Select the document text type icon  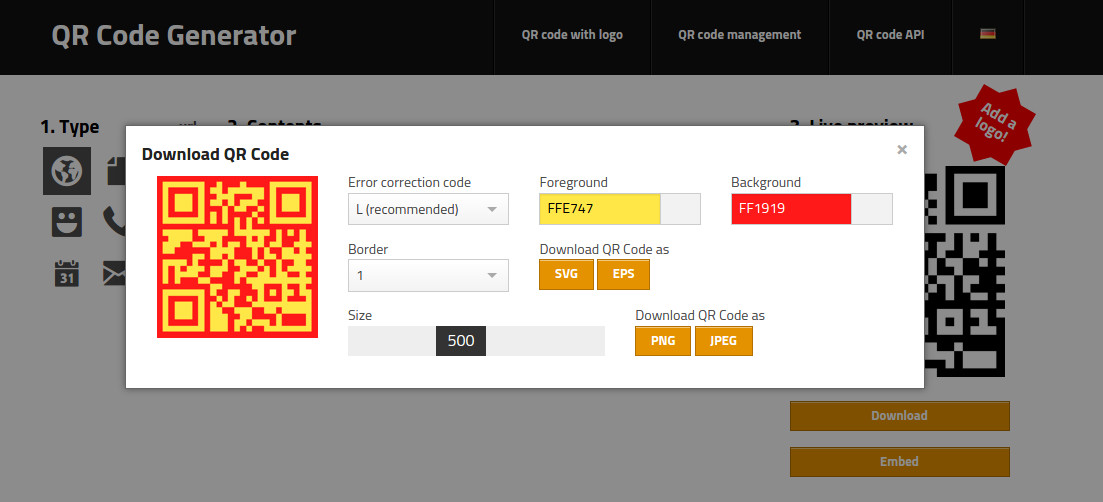click(116, 171)
